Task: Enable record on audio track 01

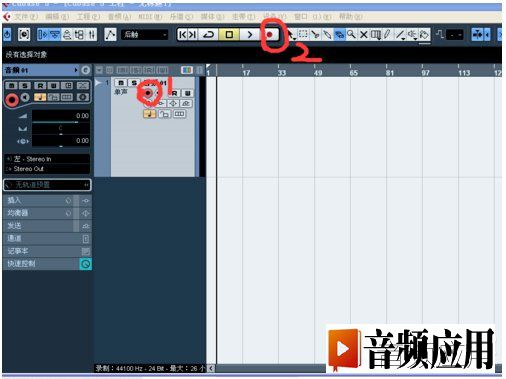Action: tap(148, 93)
